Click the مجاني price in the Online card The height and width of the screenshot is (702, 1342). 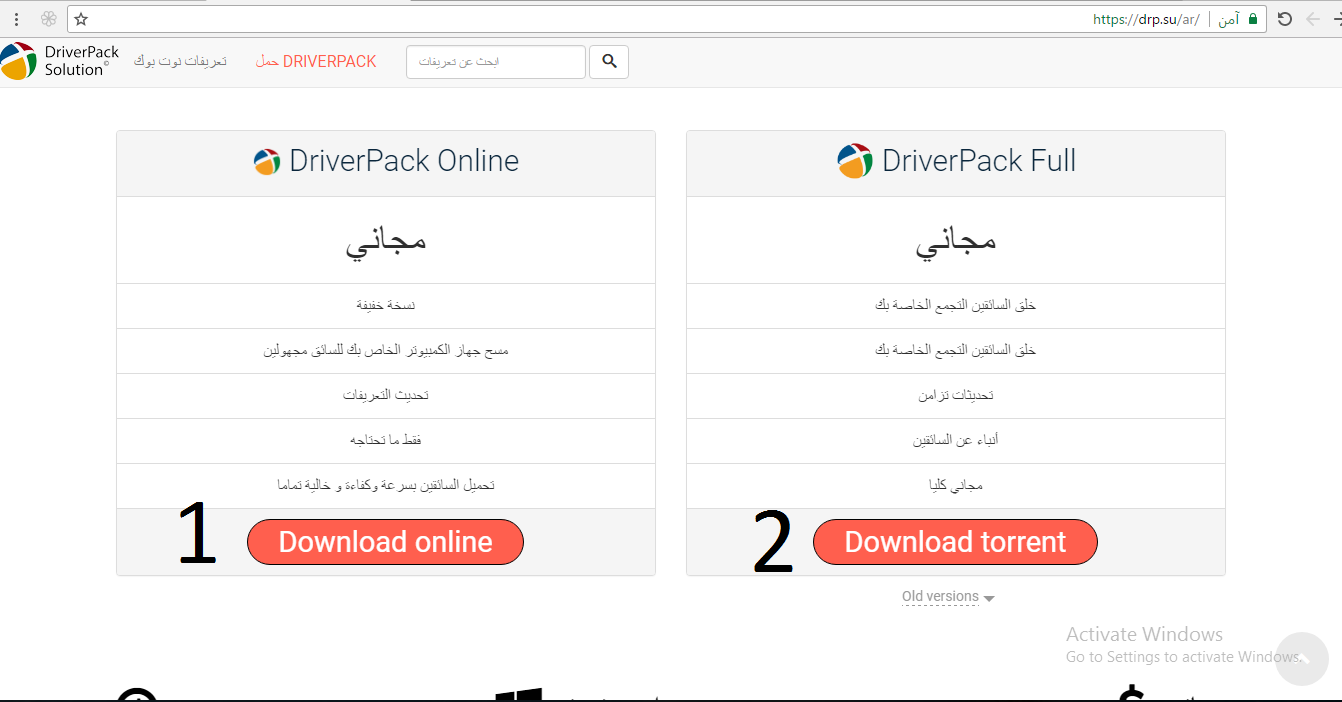point(386,241)
